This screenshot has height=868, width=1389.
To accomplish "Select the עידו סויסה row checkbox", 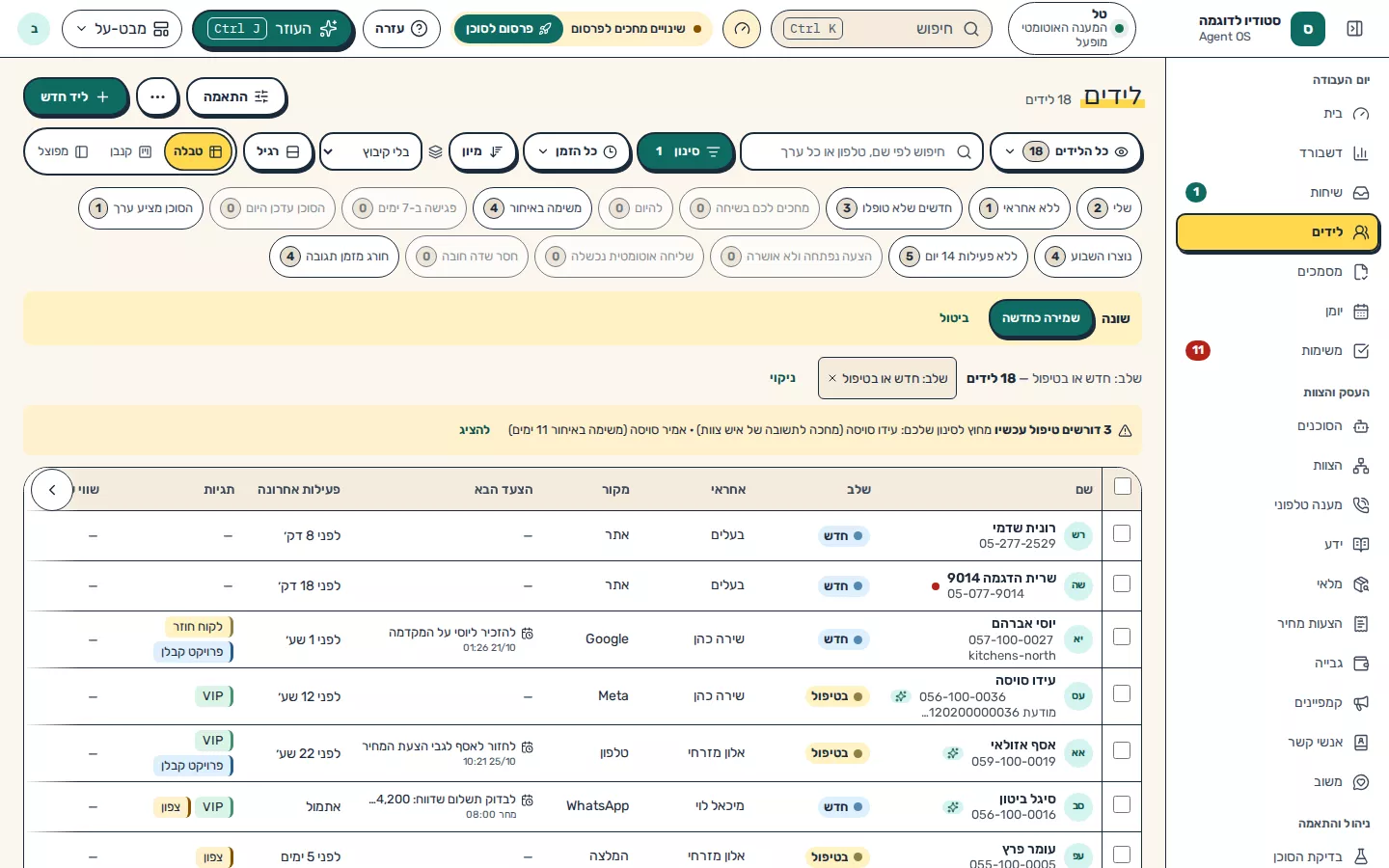I will 1122,693.
